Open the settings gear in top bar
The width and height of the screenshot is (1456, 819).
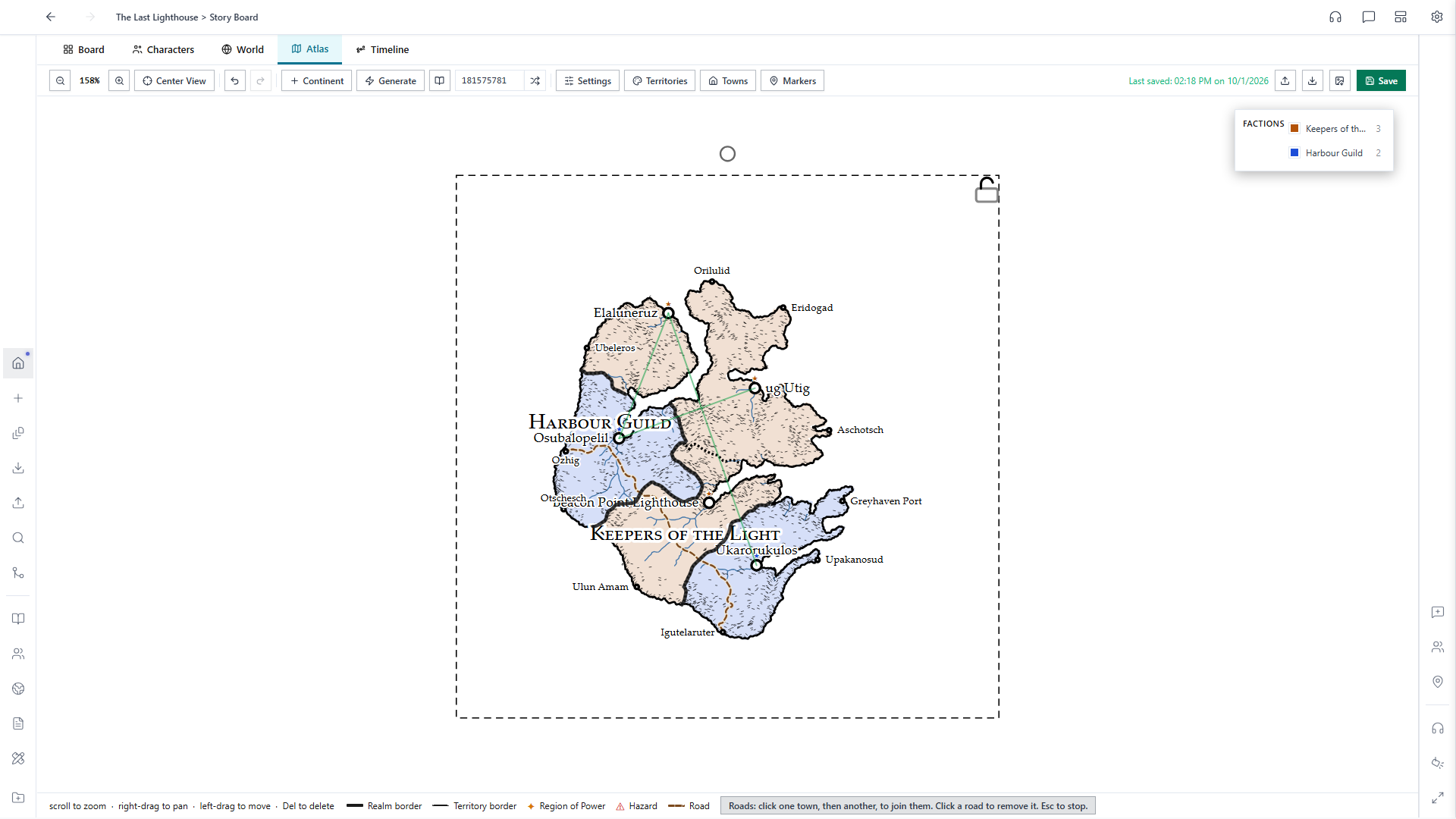click(x=1437, y=17)
